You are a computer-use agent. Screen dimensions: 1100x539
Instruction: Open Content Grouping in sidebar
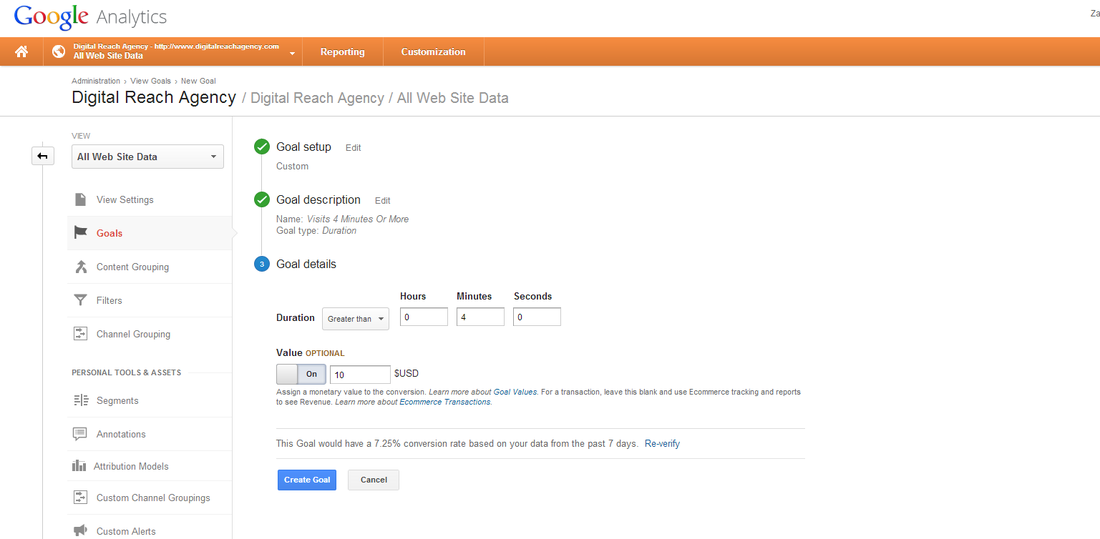click(133, 267)
